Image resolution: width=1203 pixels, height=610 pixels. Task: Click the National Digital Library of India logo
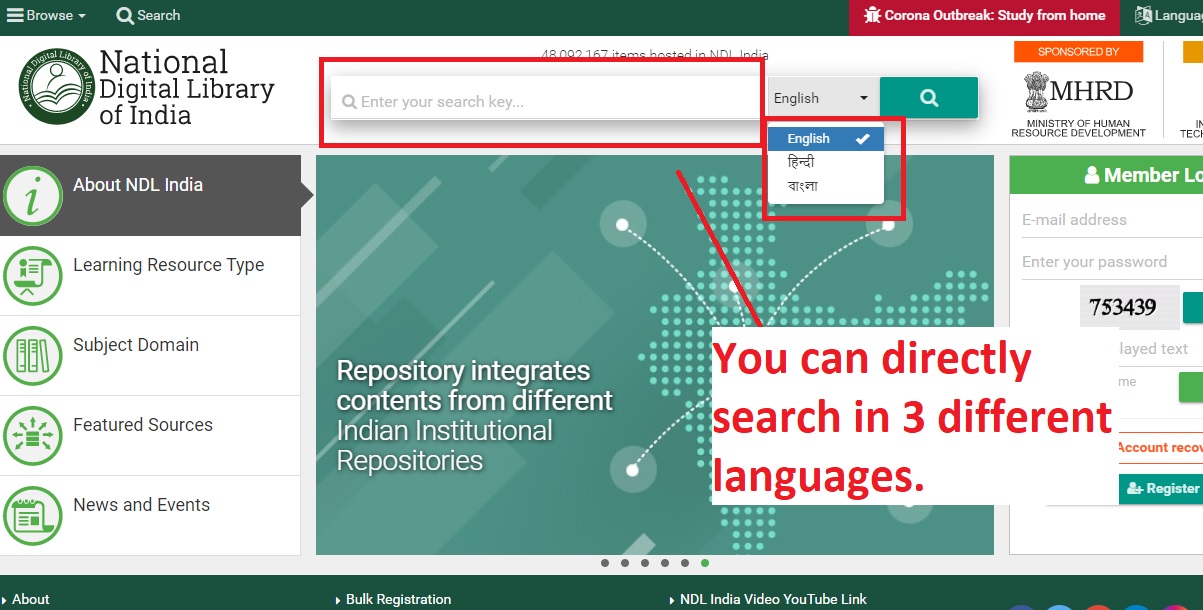146,88
